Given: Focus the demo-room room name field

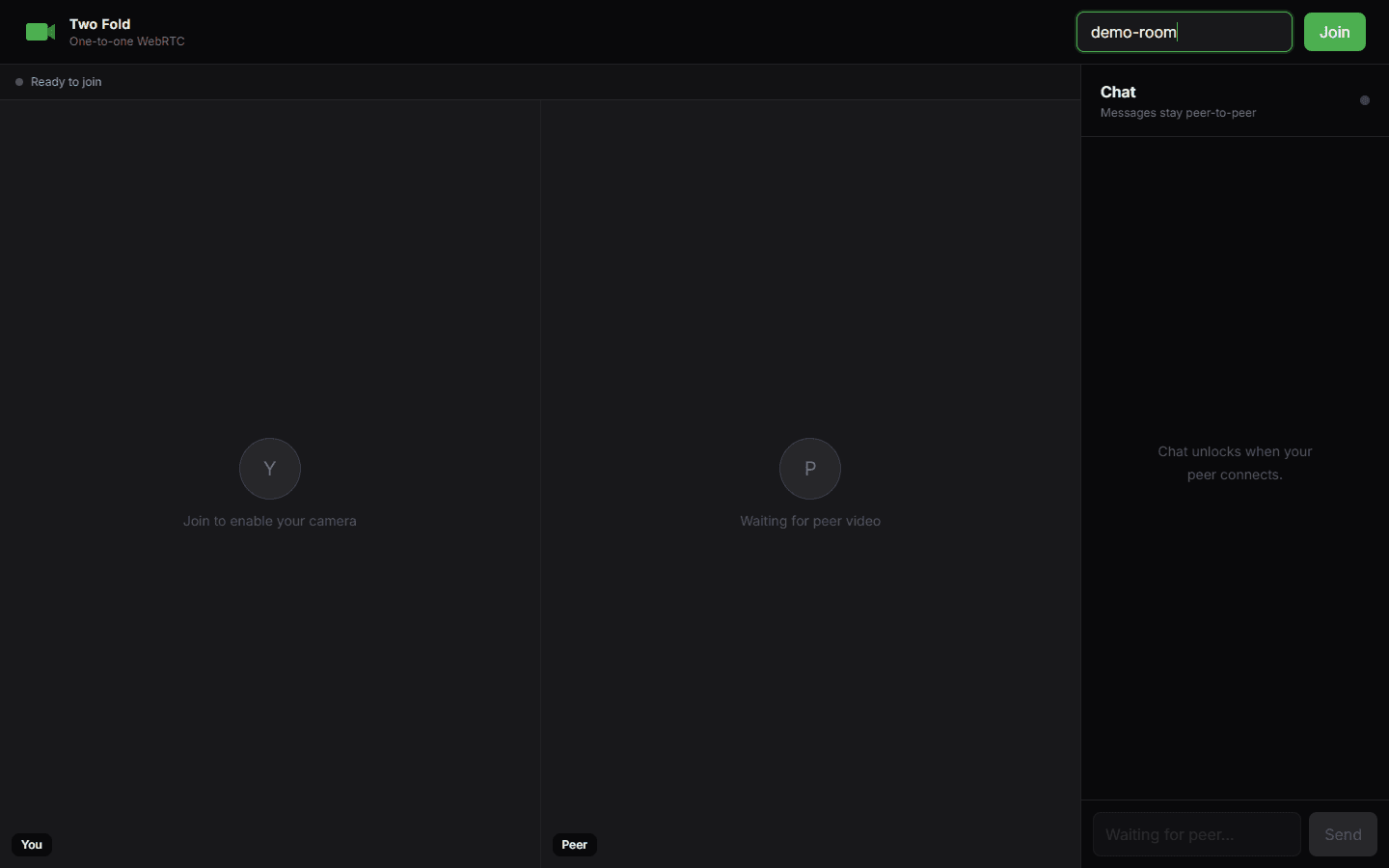Looking at the screenshot, I should point(1185,32).
